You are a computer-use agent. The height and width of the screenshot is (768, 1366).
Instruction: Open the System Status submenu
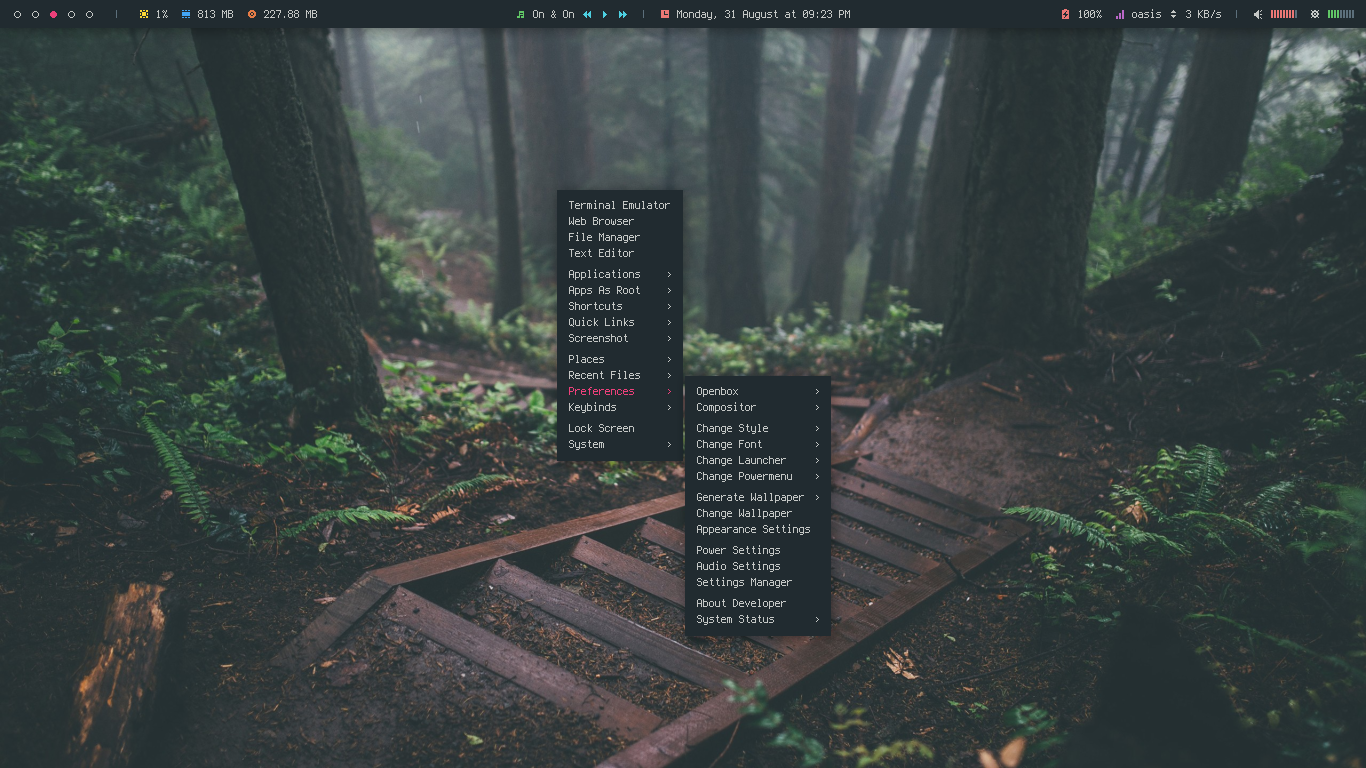pos(758,619)
